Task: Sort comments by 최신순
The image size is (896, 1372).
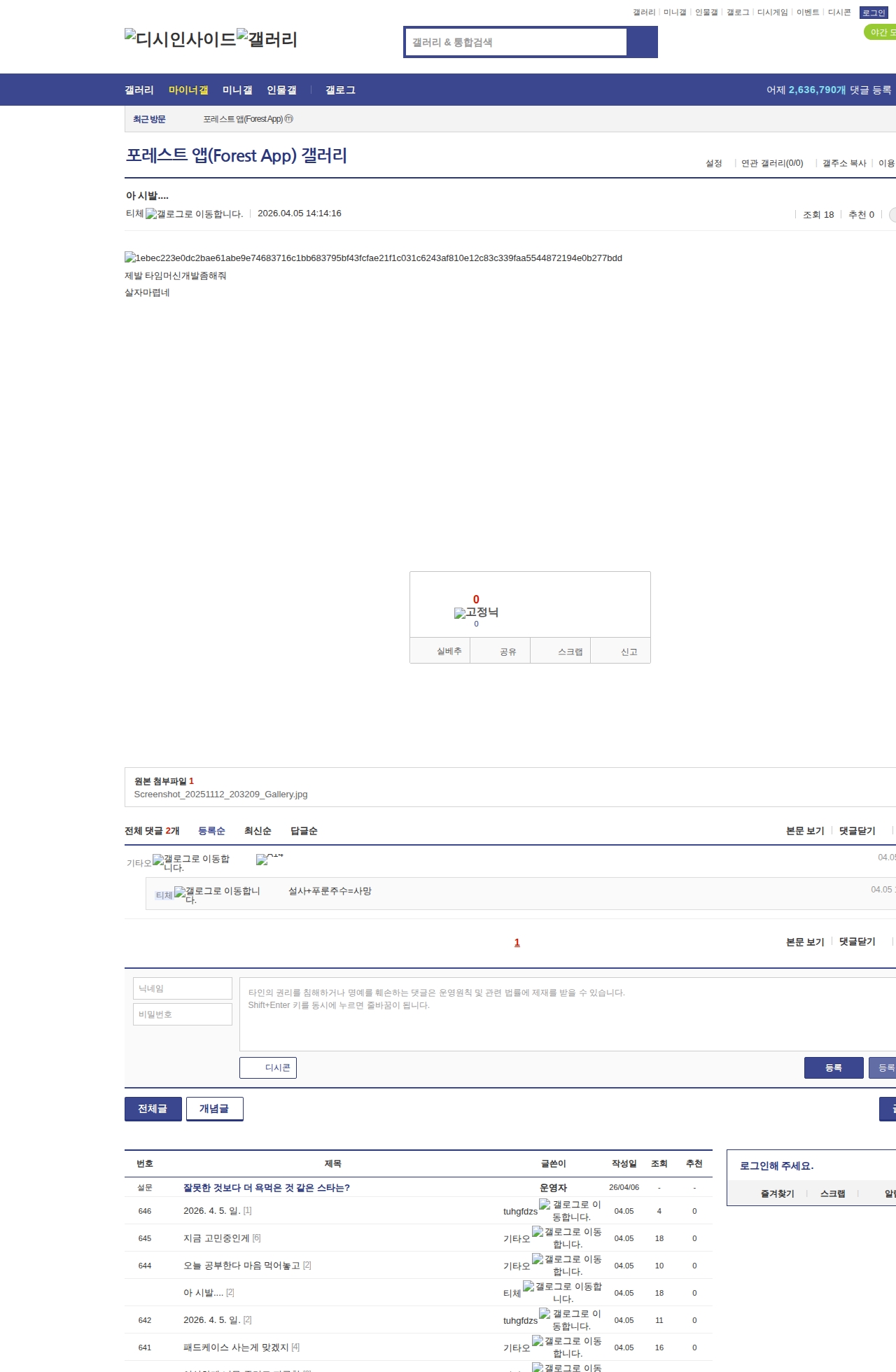Action: 258,831
